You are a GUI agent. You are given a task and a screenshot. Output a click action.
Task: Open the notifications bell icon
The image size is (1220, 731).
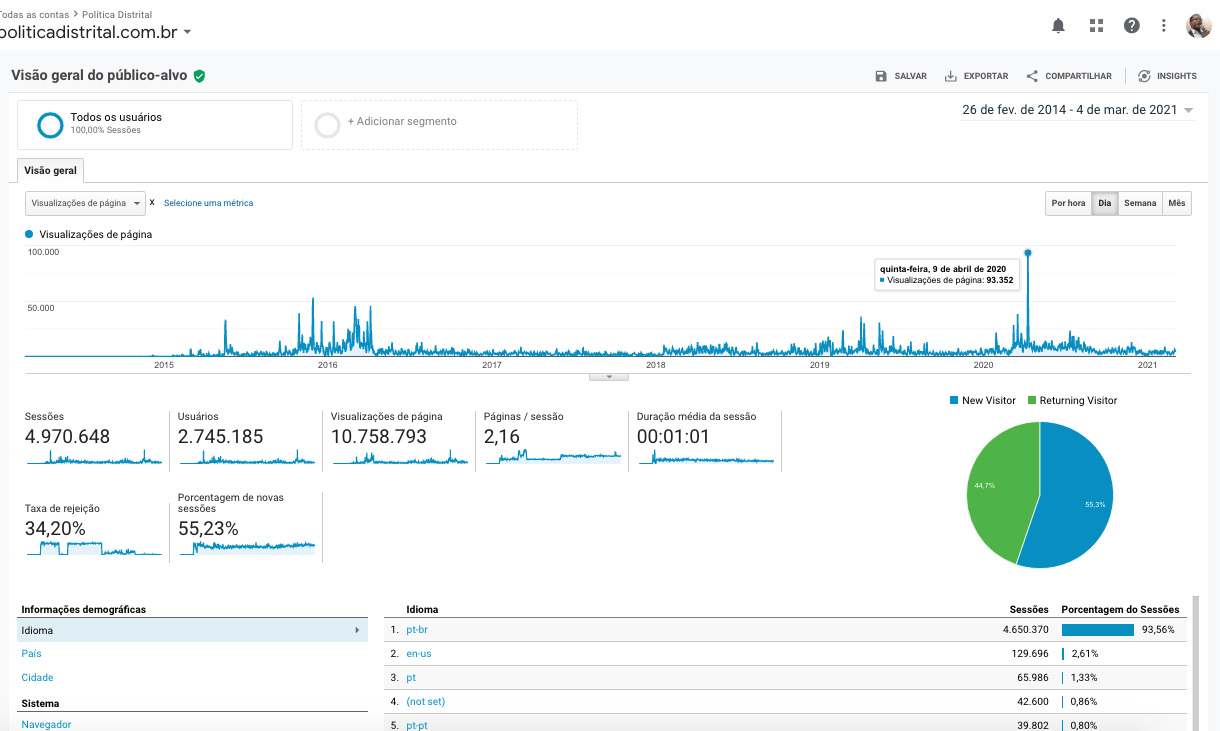[1059, 26]
